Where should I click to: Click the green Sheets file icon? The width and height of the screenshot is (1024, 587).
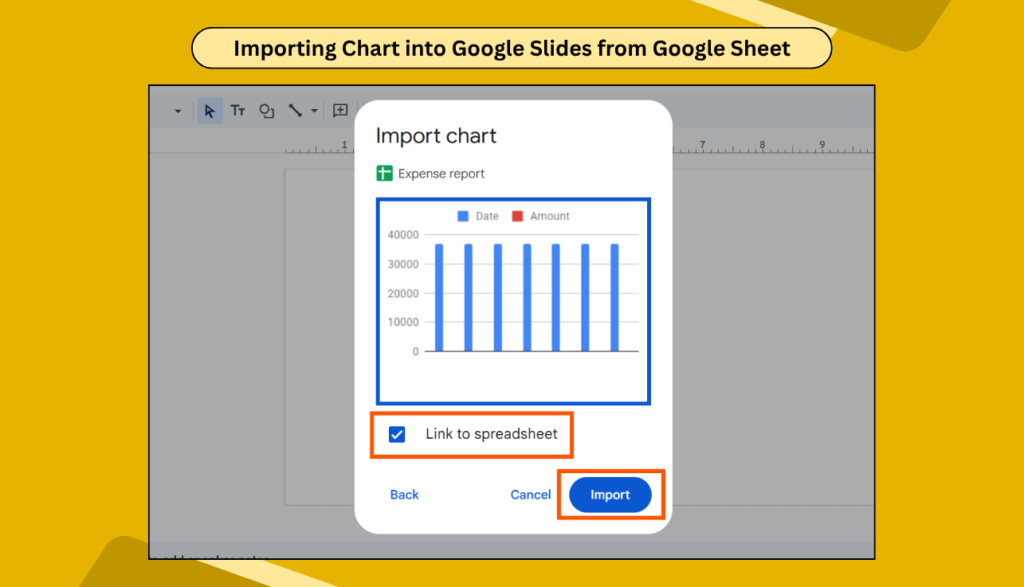click(x=384, y=173)
